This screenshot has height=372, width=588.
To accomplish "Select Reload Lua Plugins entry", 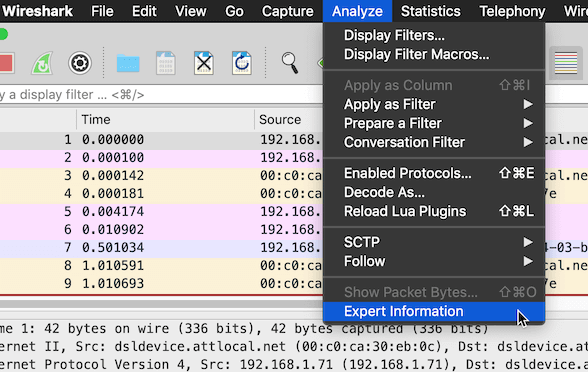I will tap(434, 212).
